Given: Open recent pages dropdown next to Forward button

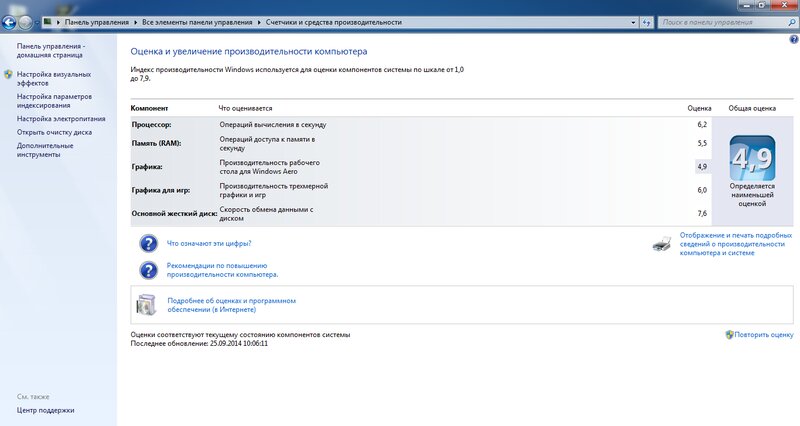Looking at the screenshot, I should click(x=37, y=23).
